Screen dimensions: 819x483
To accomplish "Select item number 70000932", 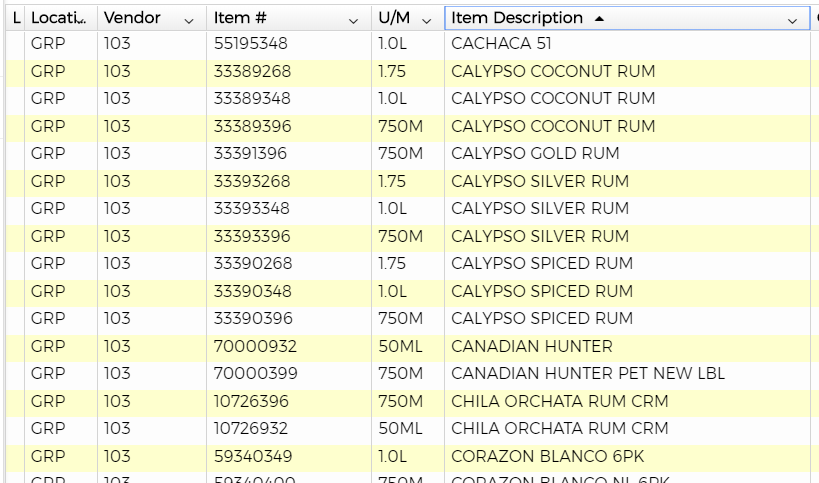I will point(255,346).
